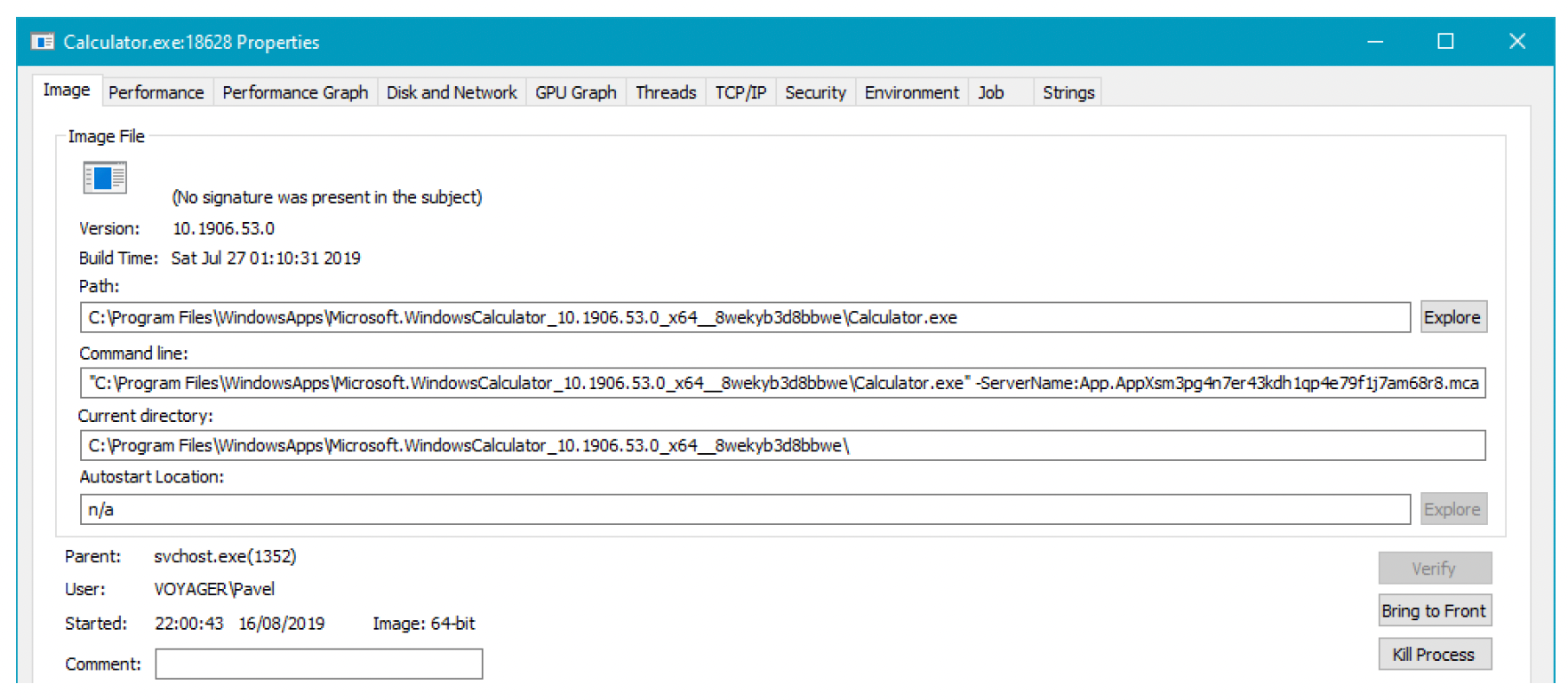1568x700 pixels.
Task: Click user value VOYAGER\Pavel
Action: click(x=214, y=589)
